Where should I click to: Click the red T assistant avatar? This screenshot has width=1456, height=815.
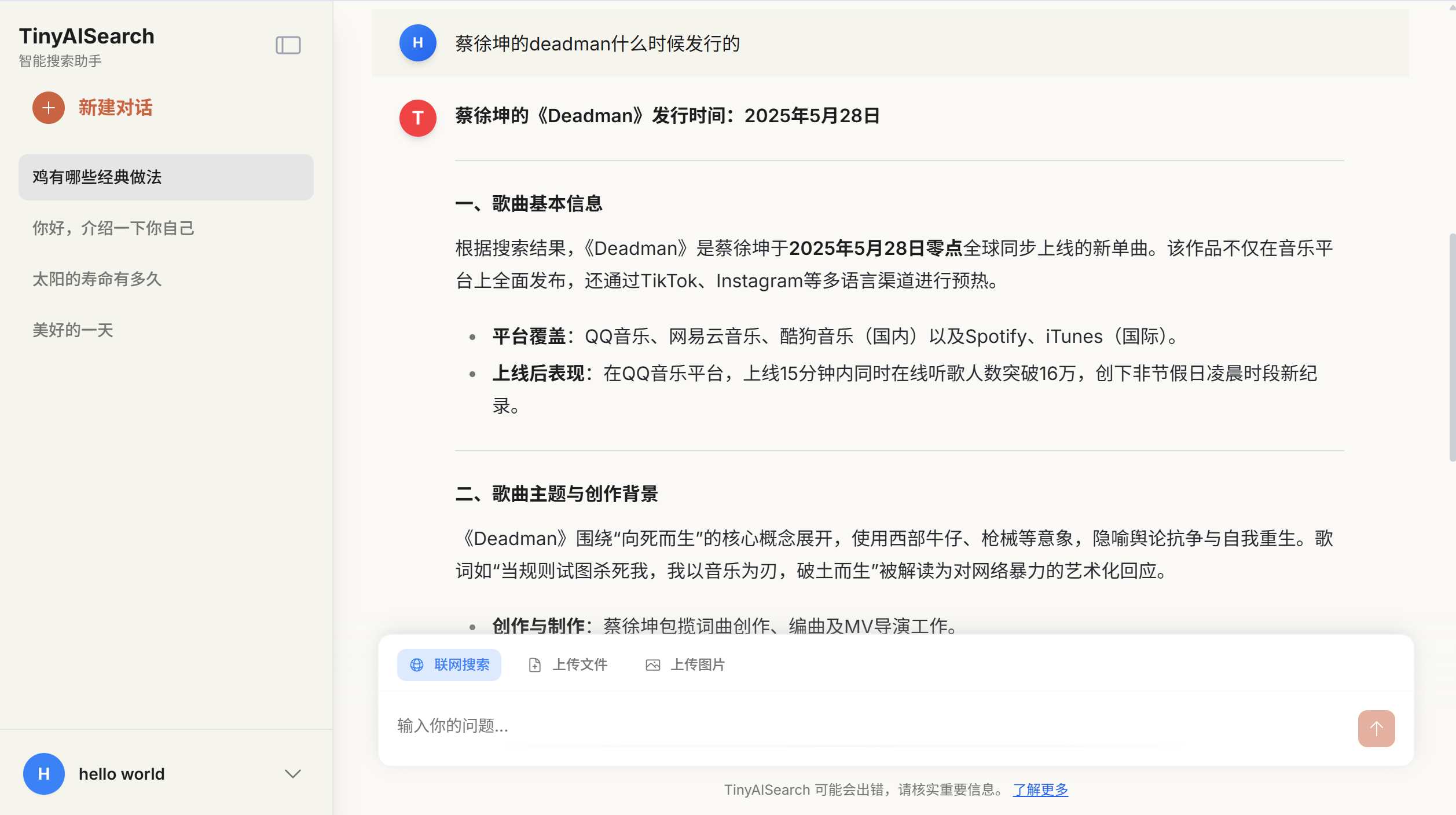click(417, 118)
